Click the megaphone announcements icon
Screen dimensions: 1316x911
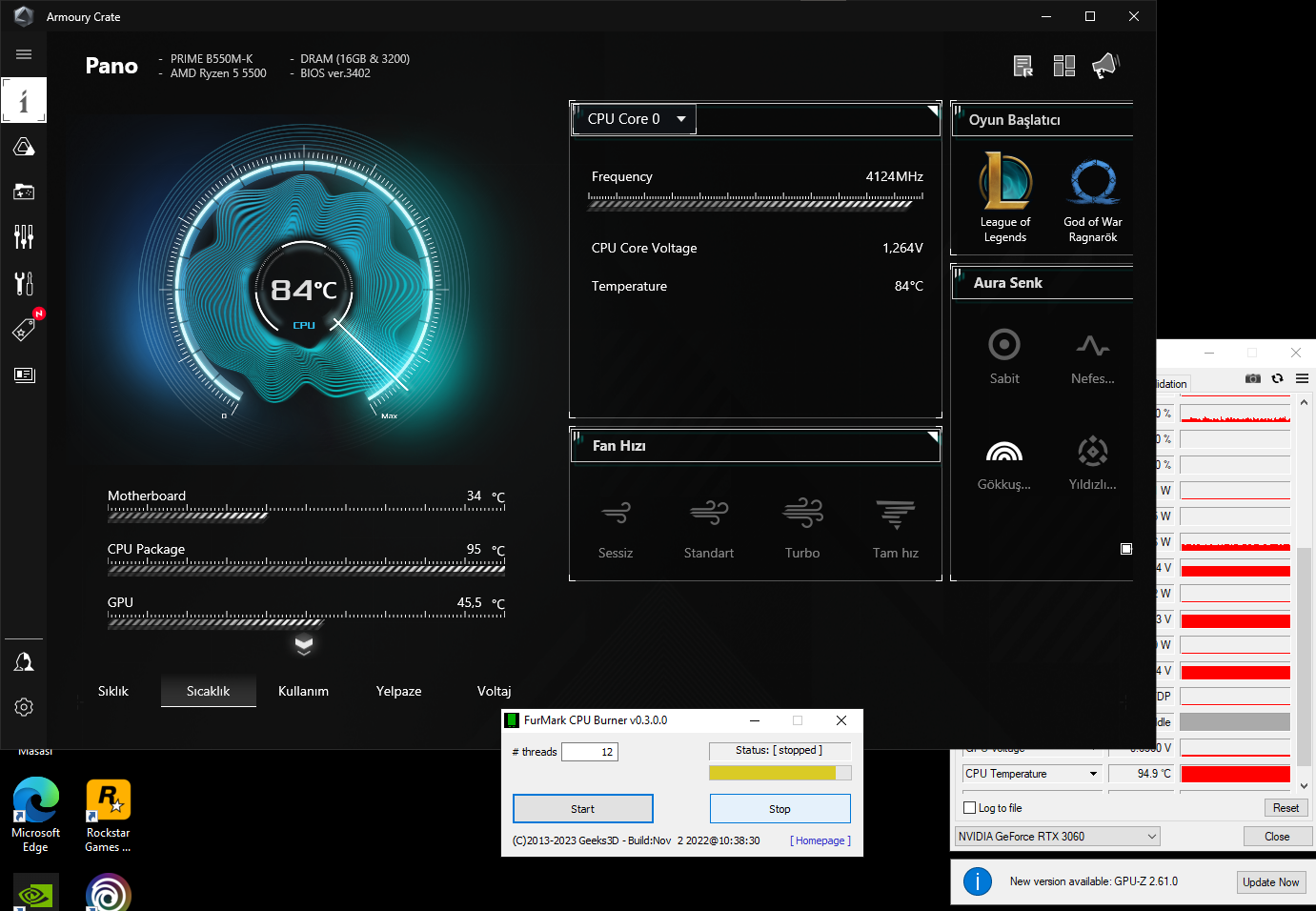coord(1105,66)
